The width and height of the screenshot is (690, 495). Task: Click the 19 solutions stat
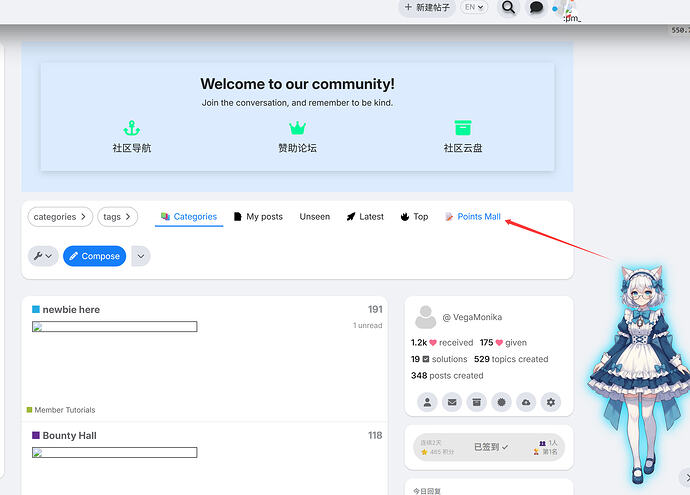439,359
